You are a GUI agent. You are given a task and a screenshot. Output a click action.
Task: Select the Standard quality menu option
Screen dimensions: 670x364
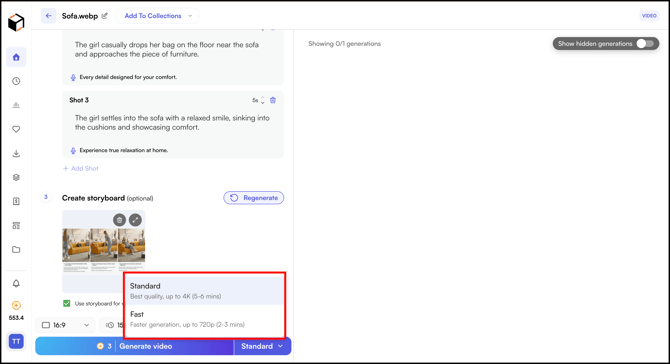204,291
